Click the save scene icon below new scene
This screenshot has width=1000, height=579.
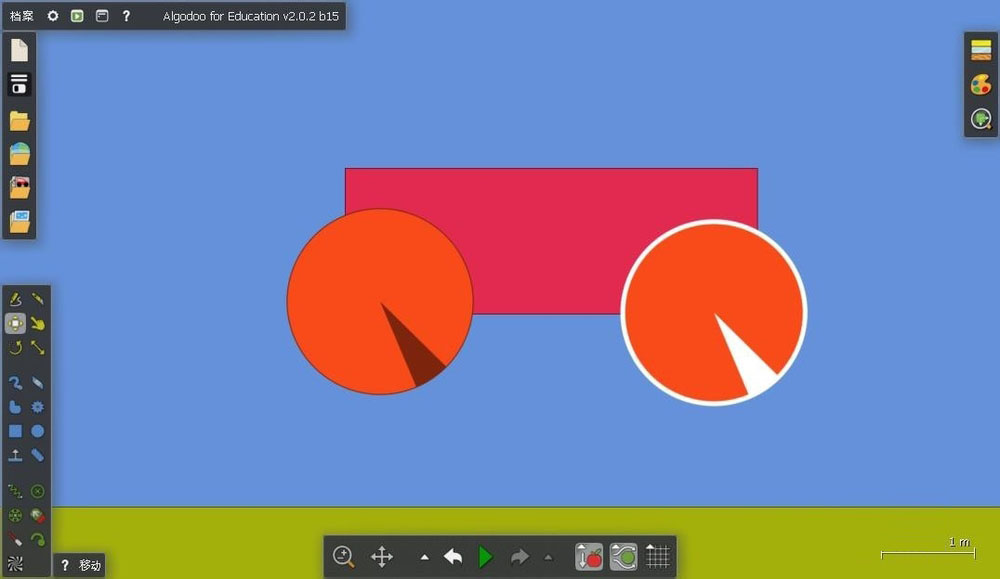click(x=19, y=84)
